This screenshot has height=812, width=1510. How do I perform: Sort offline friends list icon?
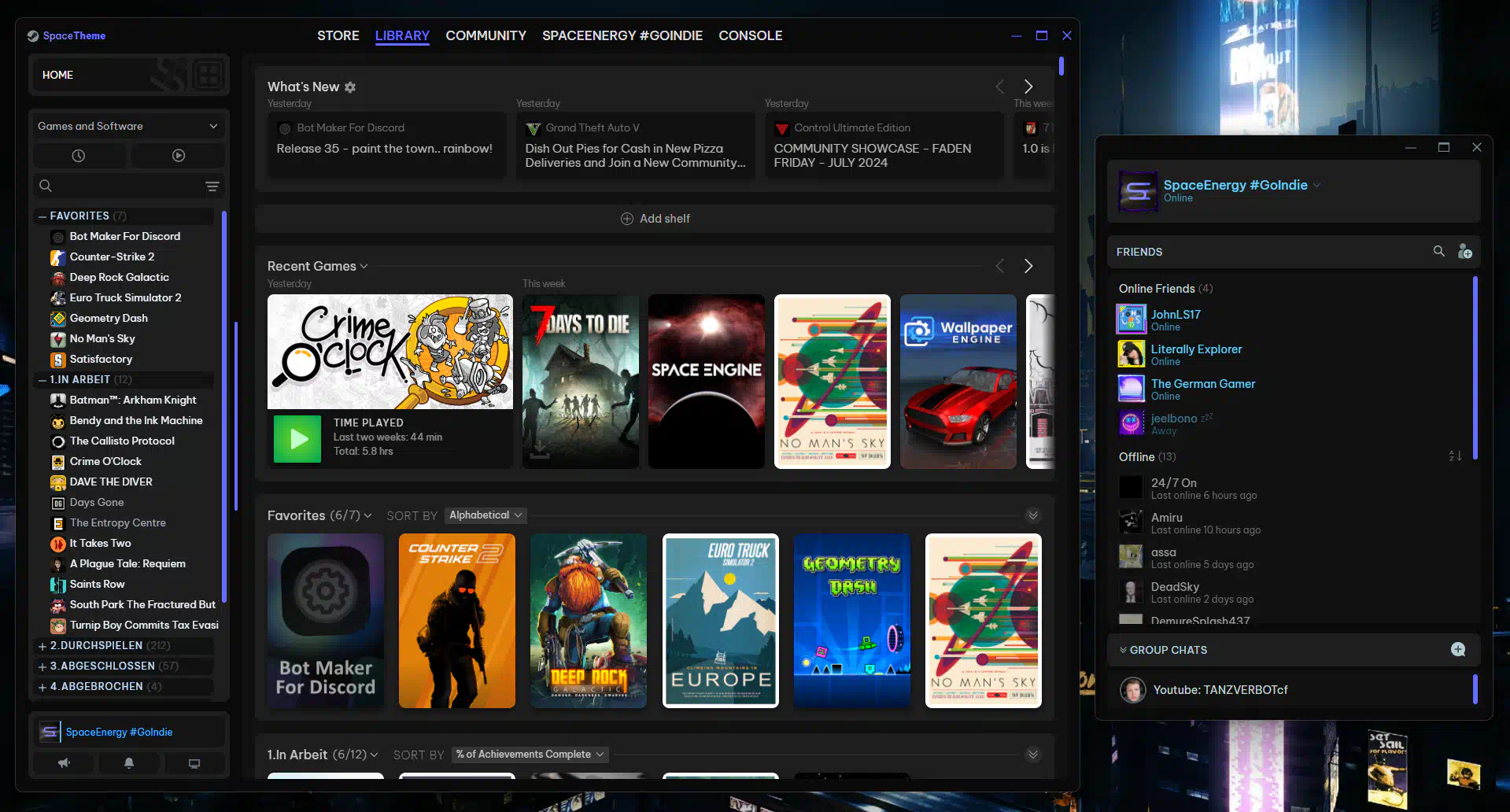(1455, 456)
